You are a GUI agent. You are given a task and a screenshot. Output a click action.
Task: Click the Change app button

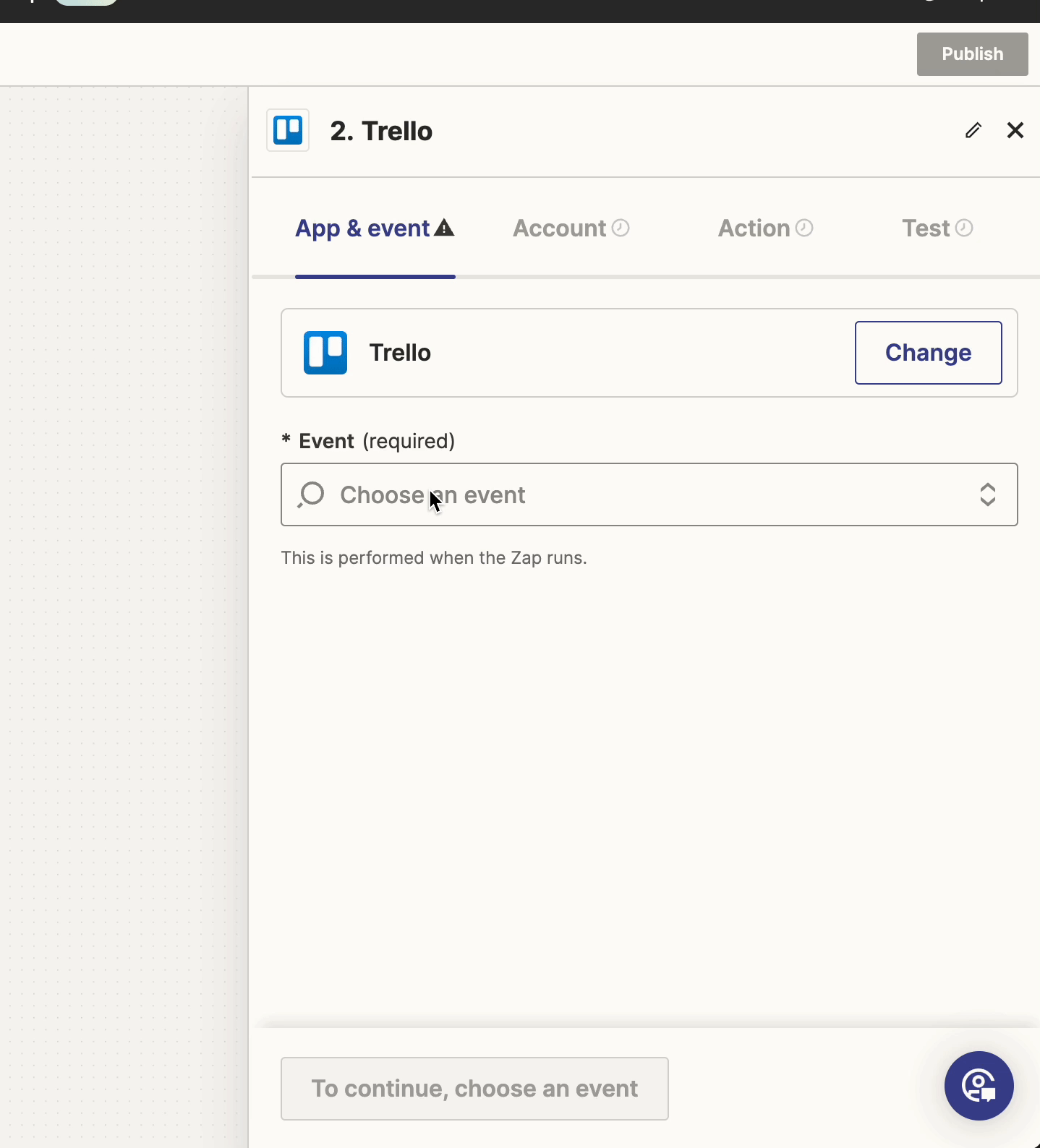[x=929, y=353]
